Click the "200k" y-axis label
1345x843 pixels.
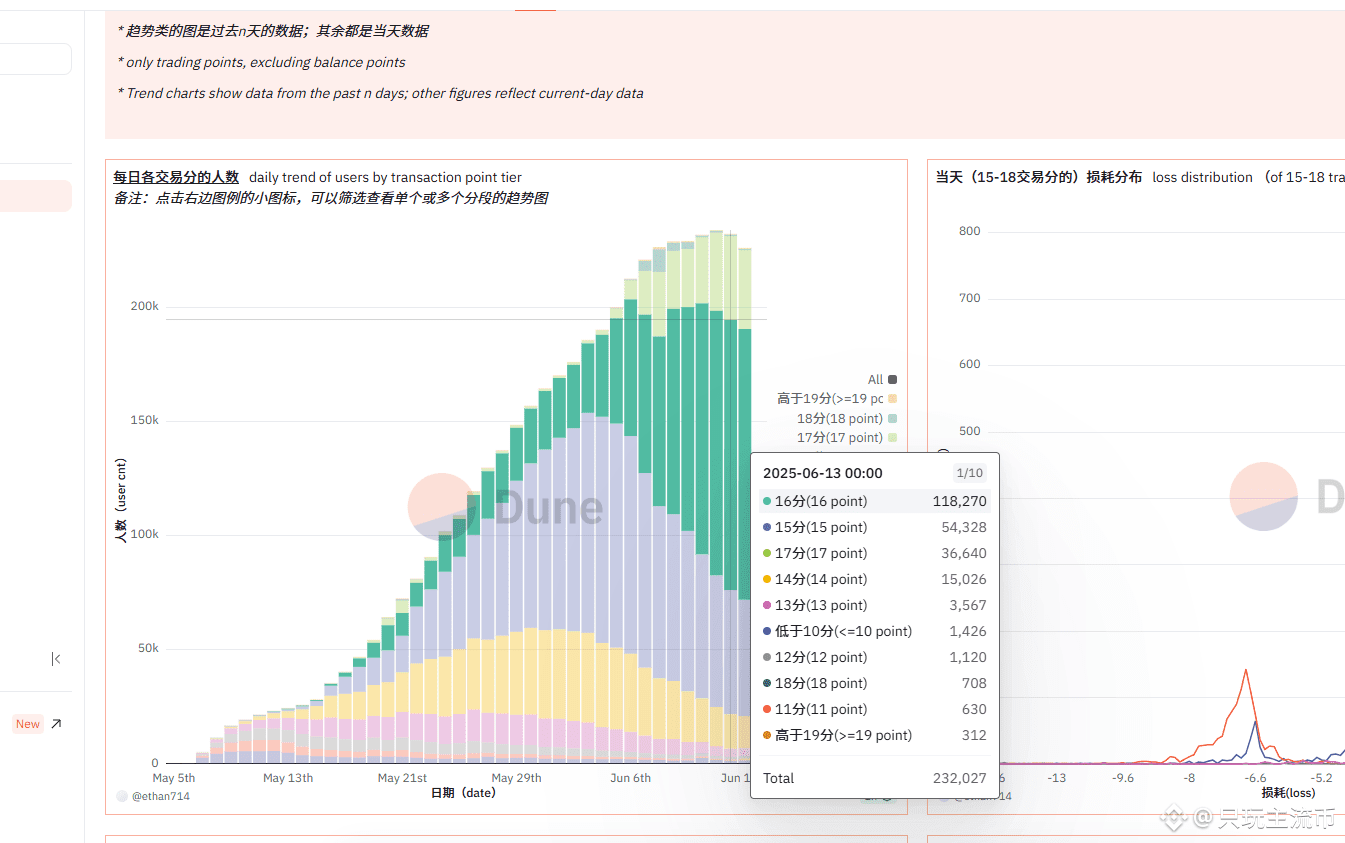click(x=145, y=306)
